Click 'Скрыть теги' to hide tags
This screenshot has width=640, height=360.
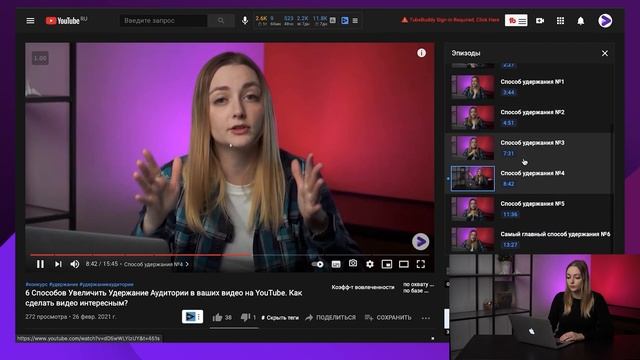pyautogui.click(x=280, y=318)
